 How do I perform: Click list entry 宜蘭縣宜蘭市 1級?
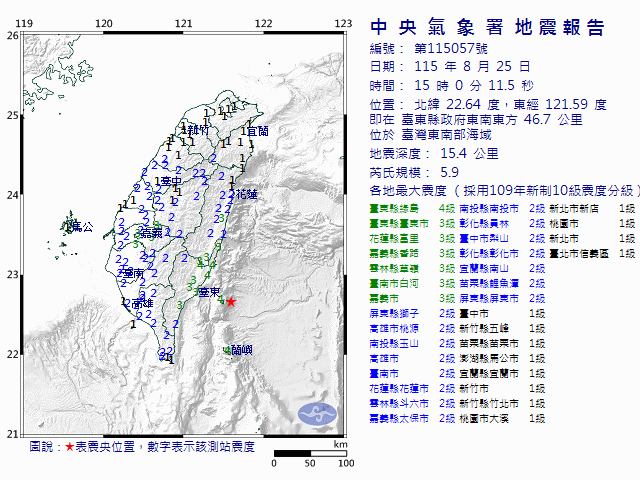point(502,373)
